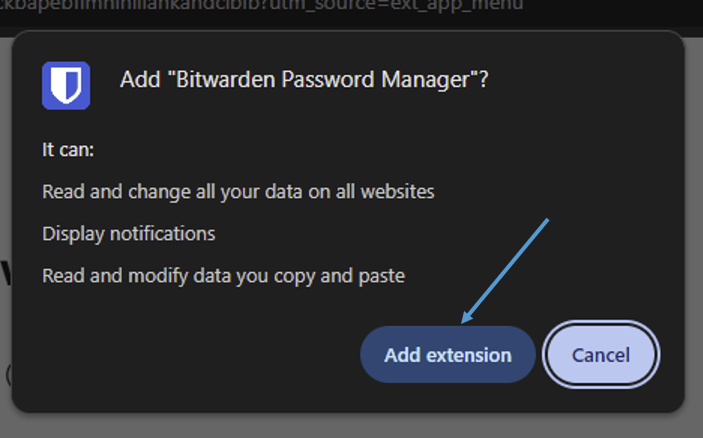Image resolution: width=703 pixels, height=438 pixels.
Task: Focus the browser URL address text
Action: (x=261, y=5)
